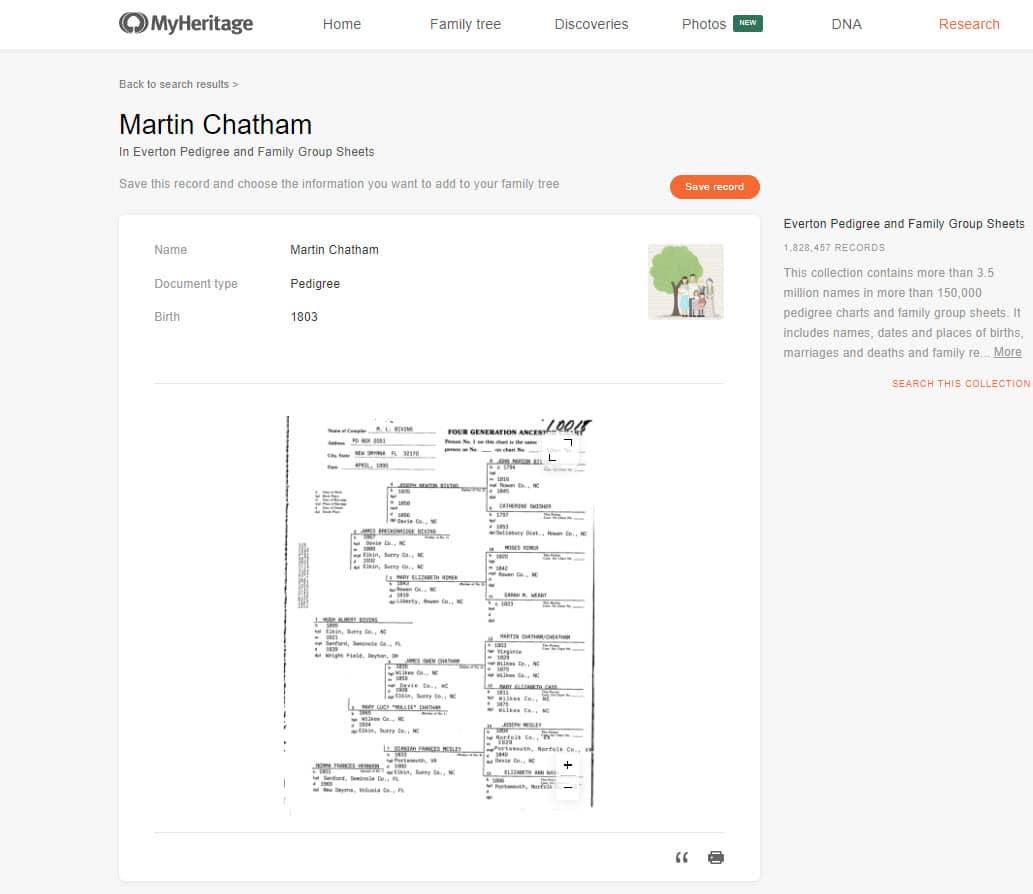
Task: Click the Martin Chatham page heading
Action: click(215, 125)
